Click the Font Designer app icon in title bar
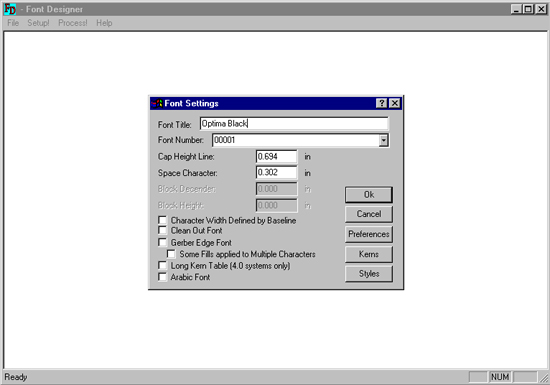Image resolution: width=550 pixels, height=385 pixels. [x=10, y=9]
